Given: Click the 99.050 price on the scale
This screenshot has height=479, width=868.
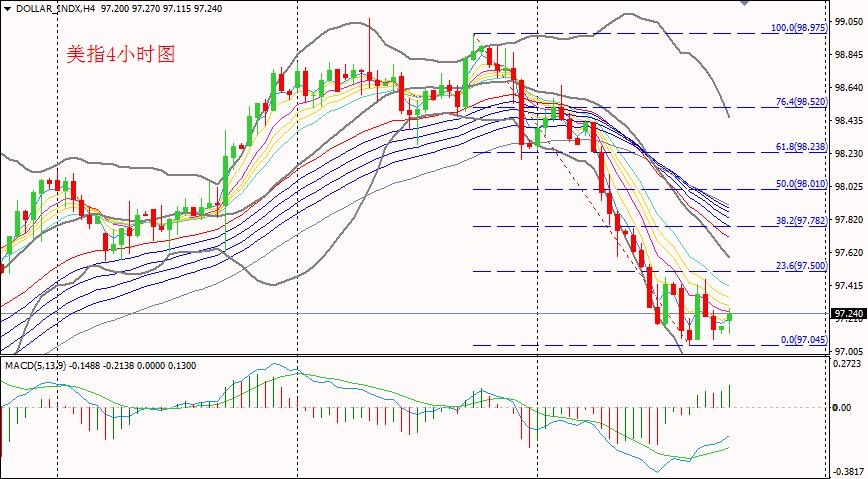Looking at the screenshot, I should pos(849,22).
